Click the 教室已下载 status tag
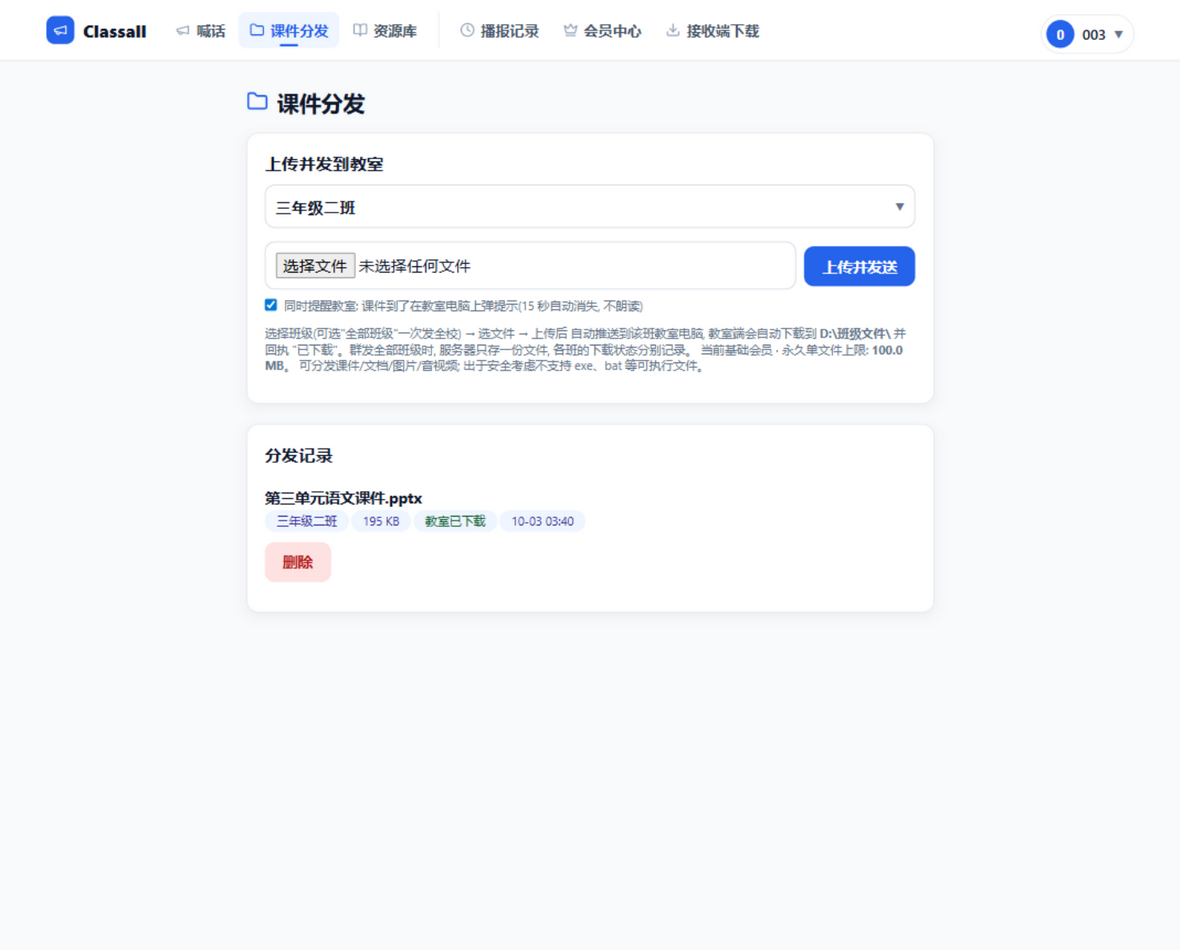The image size is (1180, 950). pos(455,522)
